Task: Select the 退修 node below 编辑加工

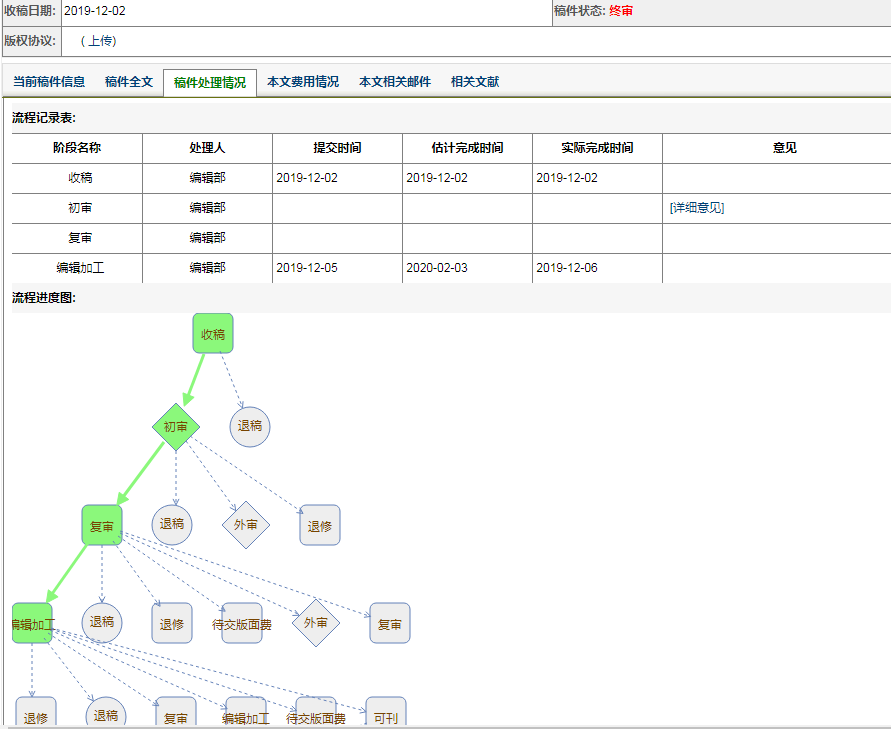Action: [36, 716]
